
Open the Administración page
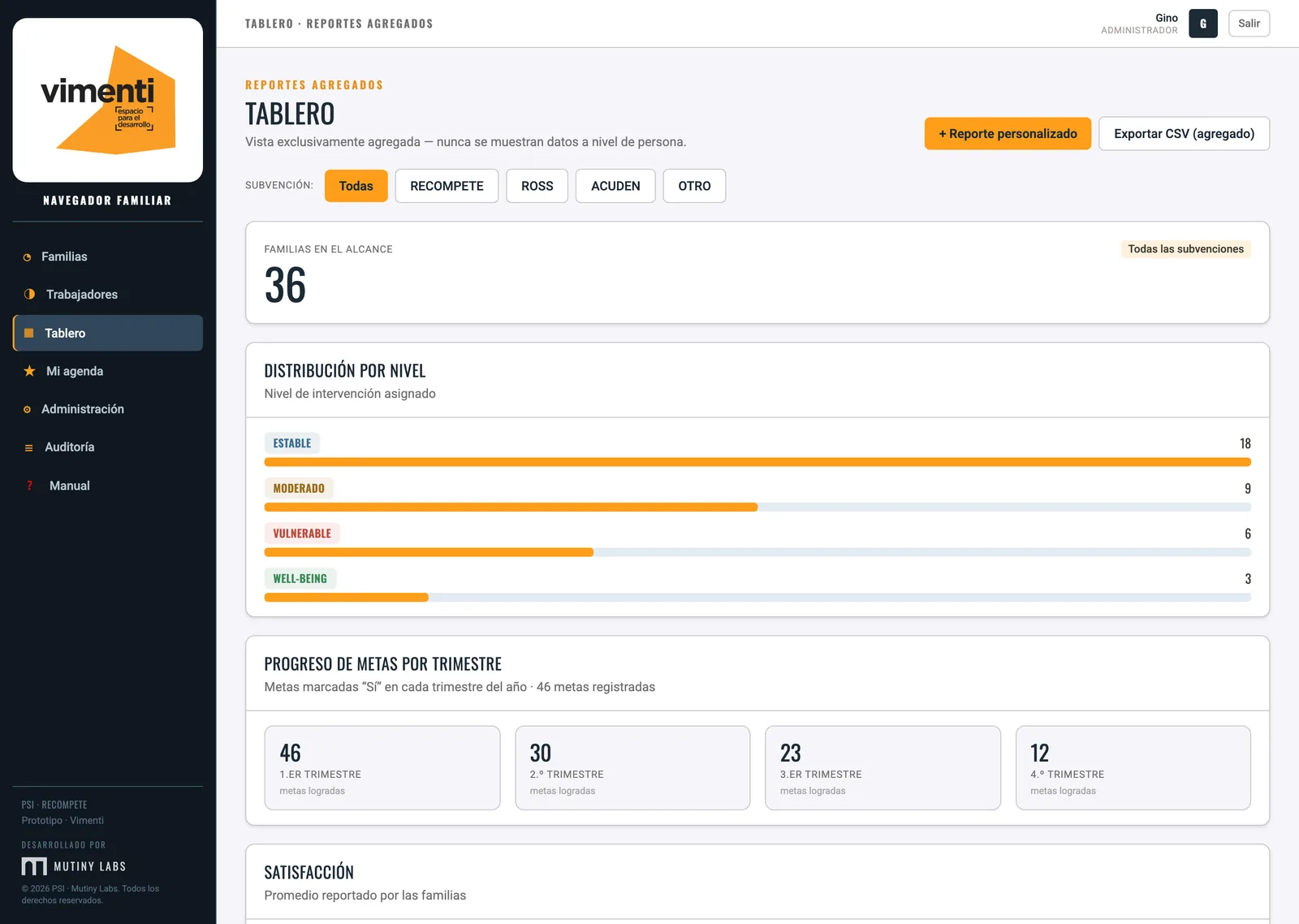[108, 409]
